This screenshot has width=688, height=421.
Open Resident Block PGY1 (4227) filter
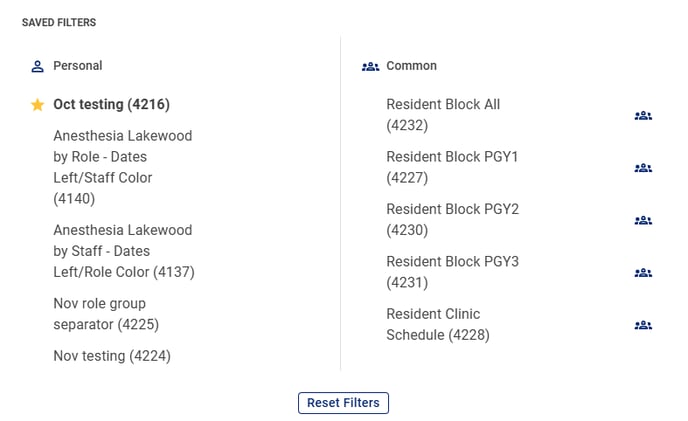tap(452, 167)
